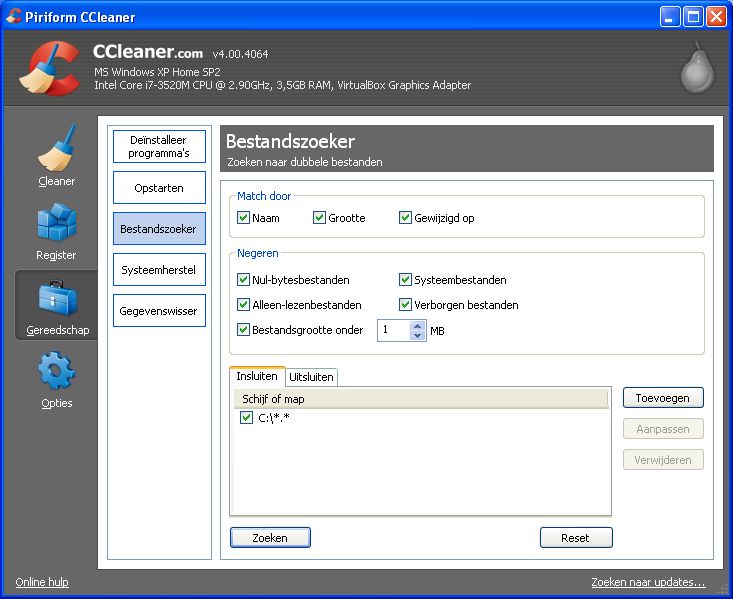Select the Insluiten tab
Image resolution: width=733 pixels, height=599 pixels.
point(257,376)
